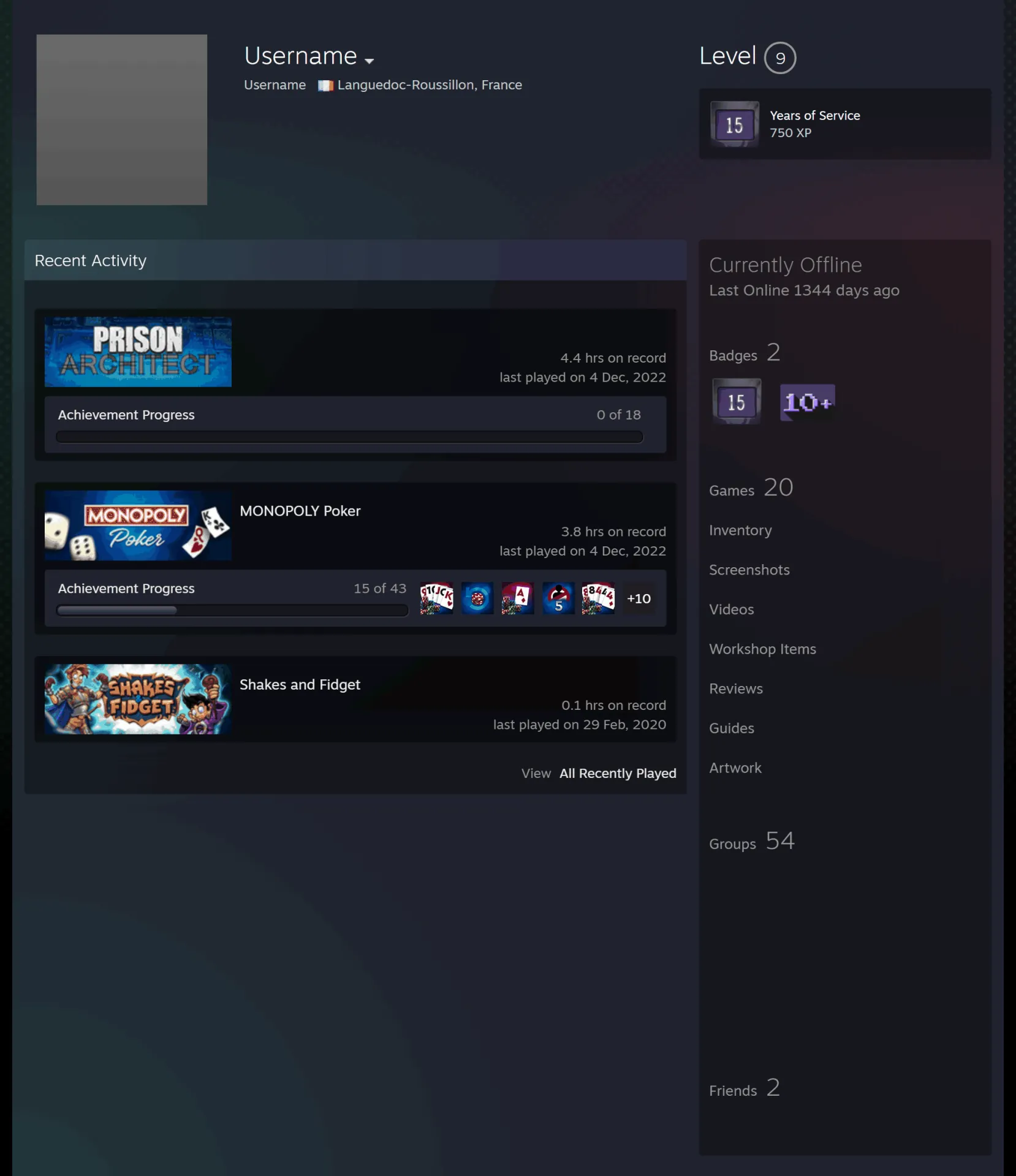This screenshot has width=1016, height=1176.
Task: Open the MONOPOLY Poker game banner
Action: click(138, 526)
